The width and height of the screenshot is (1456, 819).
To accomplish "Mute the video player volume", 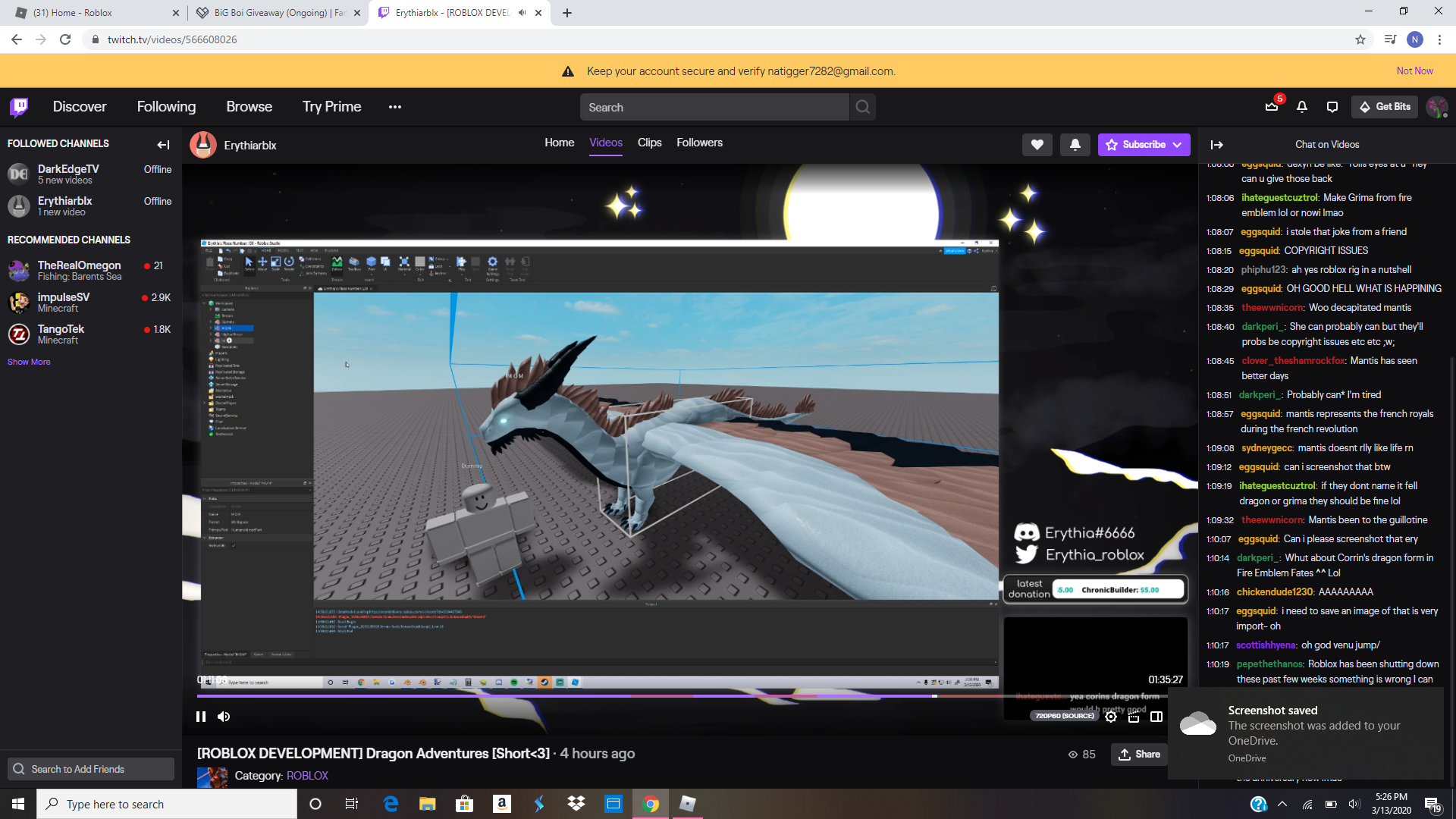I will (x=224, y=717).
